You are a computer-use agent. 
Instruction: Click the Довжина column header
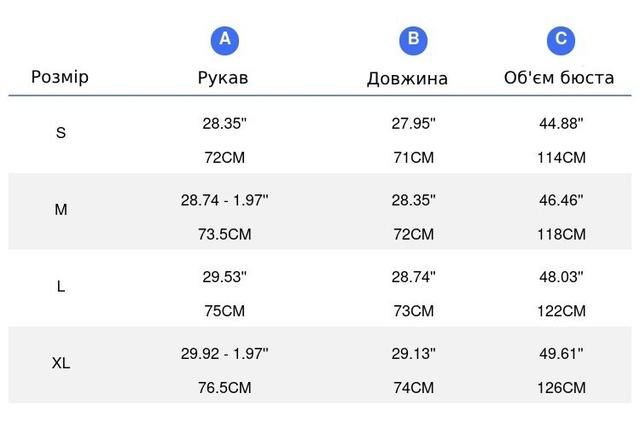point(407,78)
